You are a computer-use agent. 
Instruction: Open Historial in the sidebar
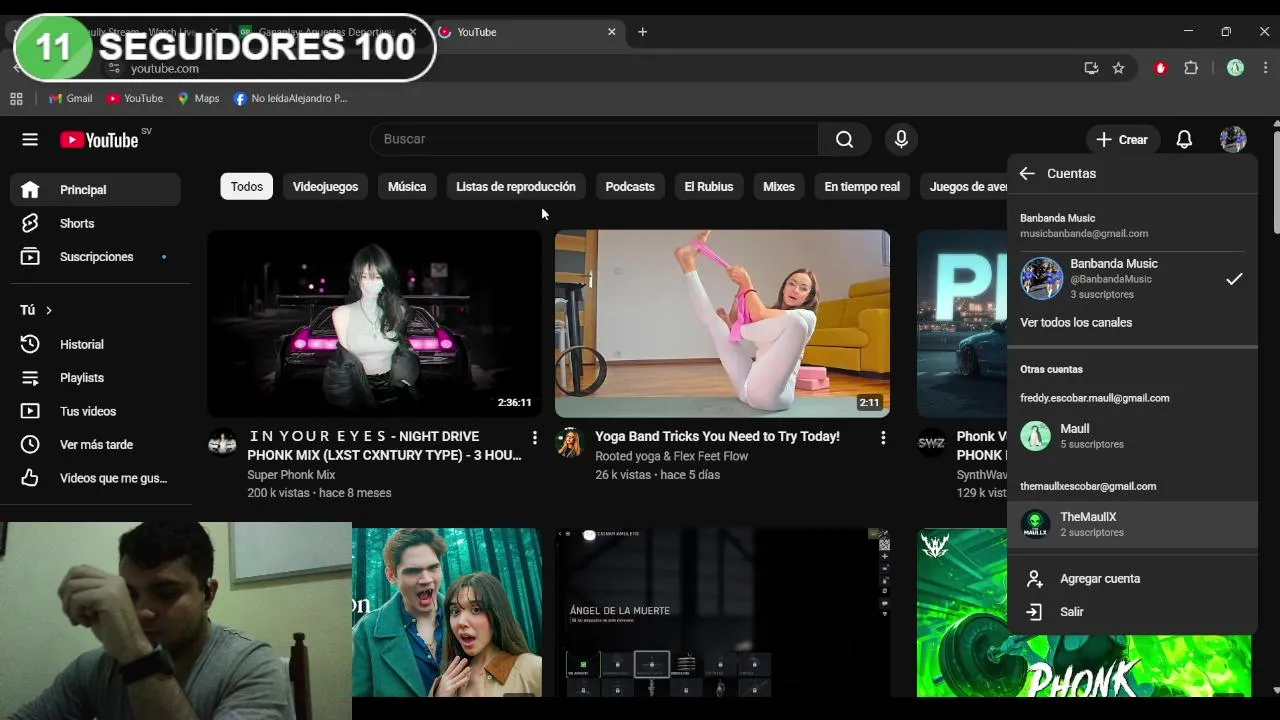coord(96,344)
